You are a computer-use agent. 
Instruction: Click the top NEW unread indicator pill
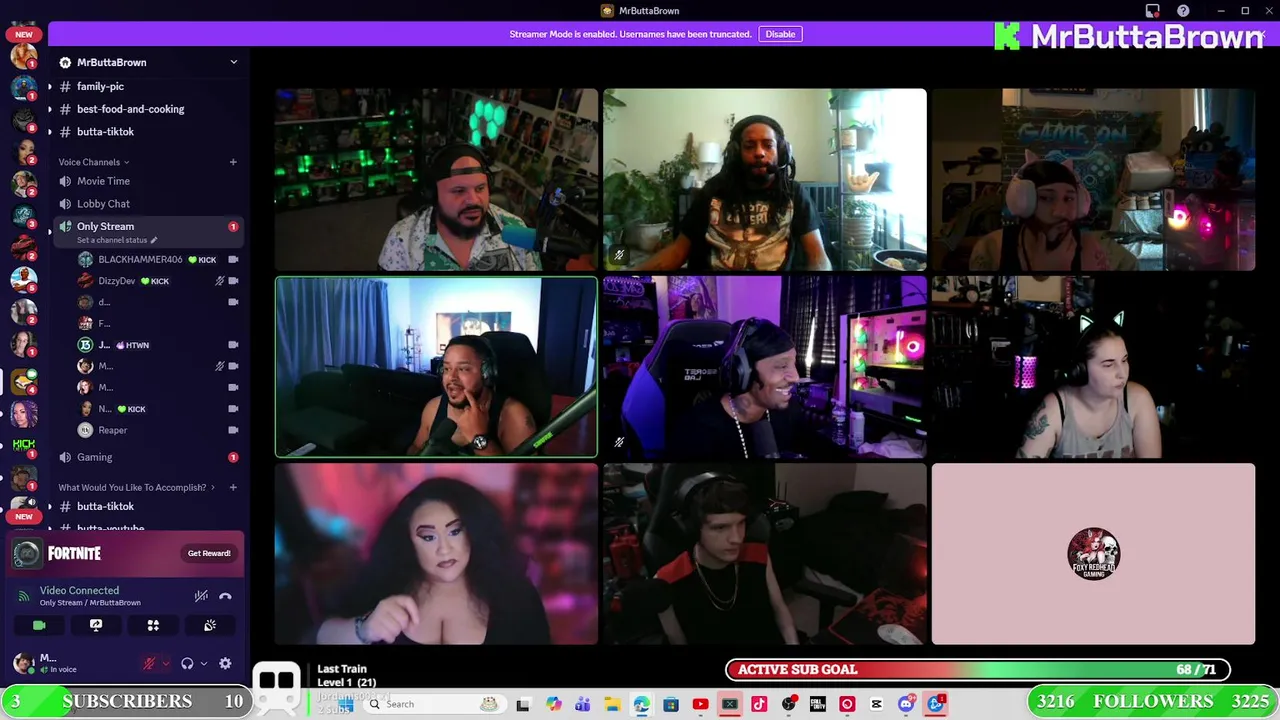[24, 34]
